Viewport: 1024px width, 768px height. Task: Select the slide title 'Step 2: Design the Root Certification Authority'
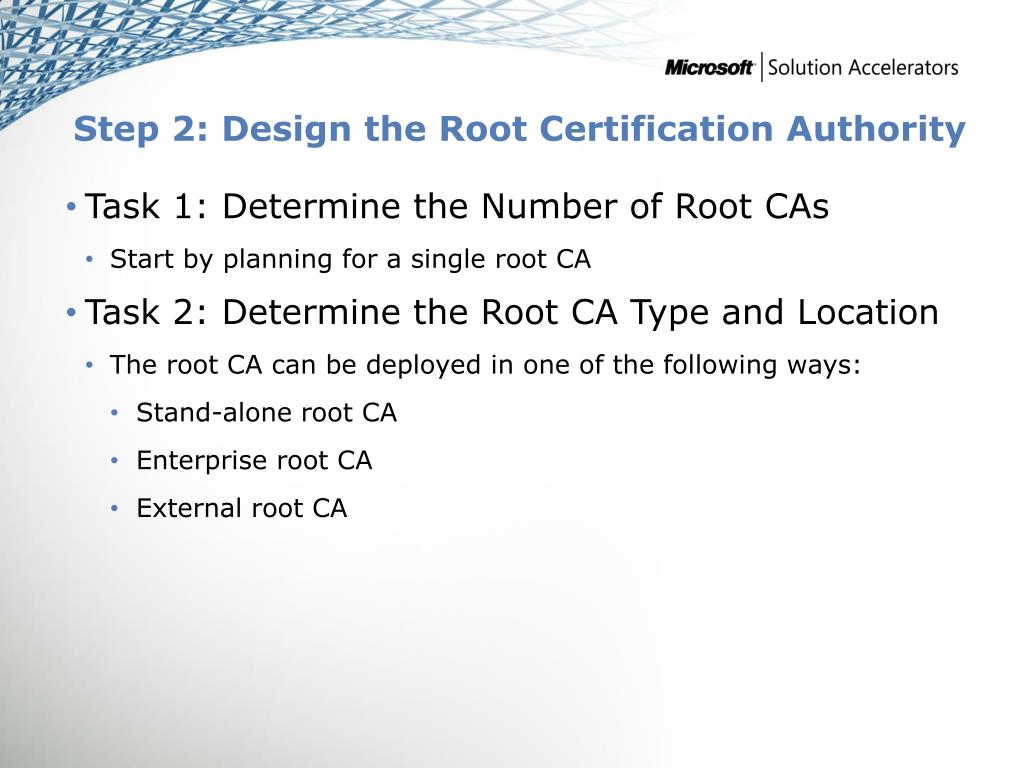coord(519,128)
